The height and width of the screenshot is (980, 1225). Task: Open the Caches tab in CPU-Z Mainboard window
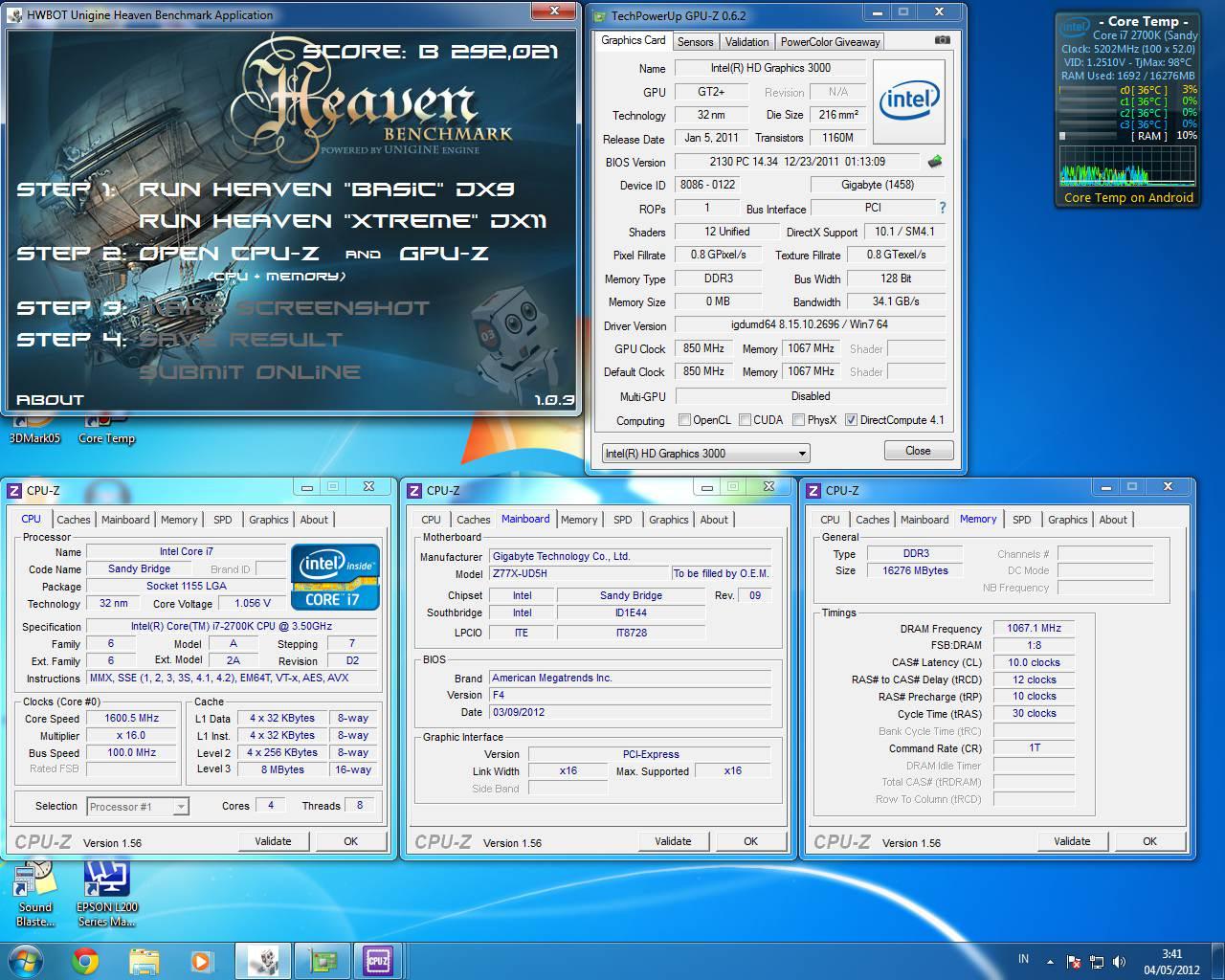point(473,520)
